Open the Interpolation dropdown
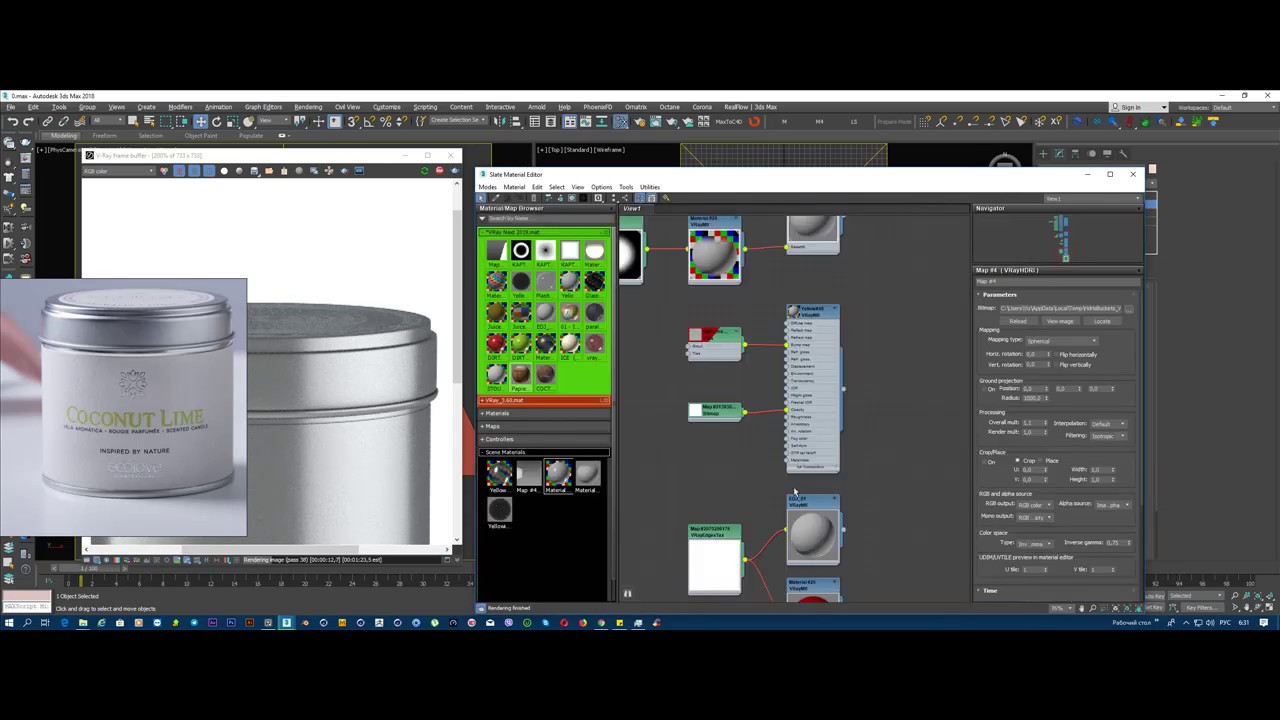 click(x=1109, y=423)
